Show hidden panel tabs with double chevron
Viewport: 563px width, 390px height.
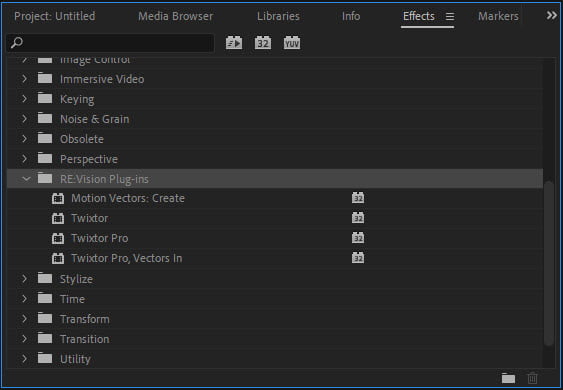(x=552, y=15)
